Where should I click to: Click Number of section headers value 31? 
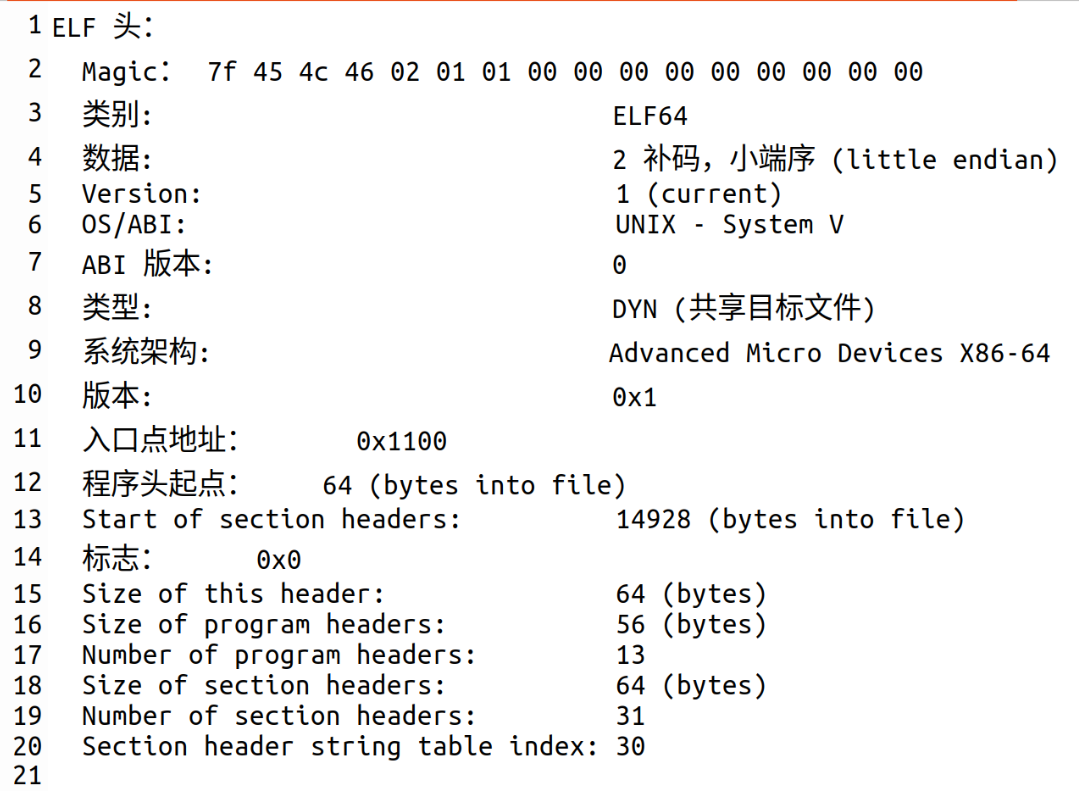pyautogui.click(x=630, y=716)
